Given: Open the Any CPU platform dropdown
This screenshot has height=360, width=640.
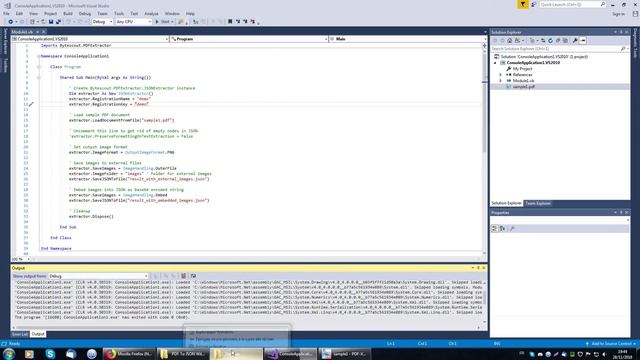Looking at the screenshot, I should (133, 22).
